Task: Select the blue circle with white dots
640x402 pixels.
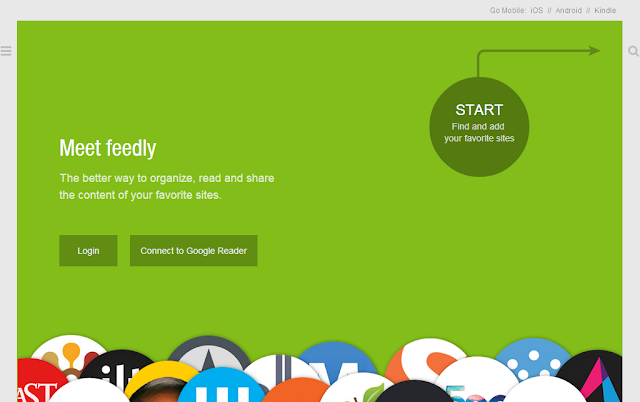Action: click(534, 357)
